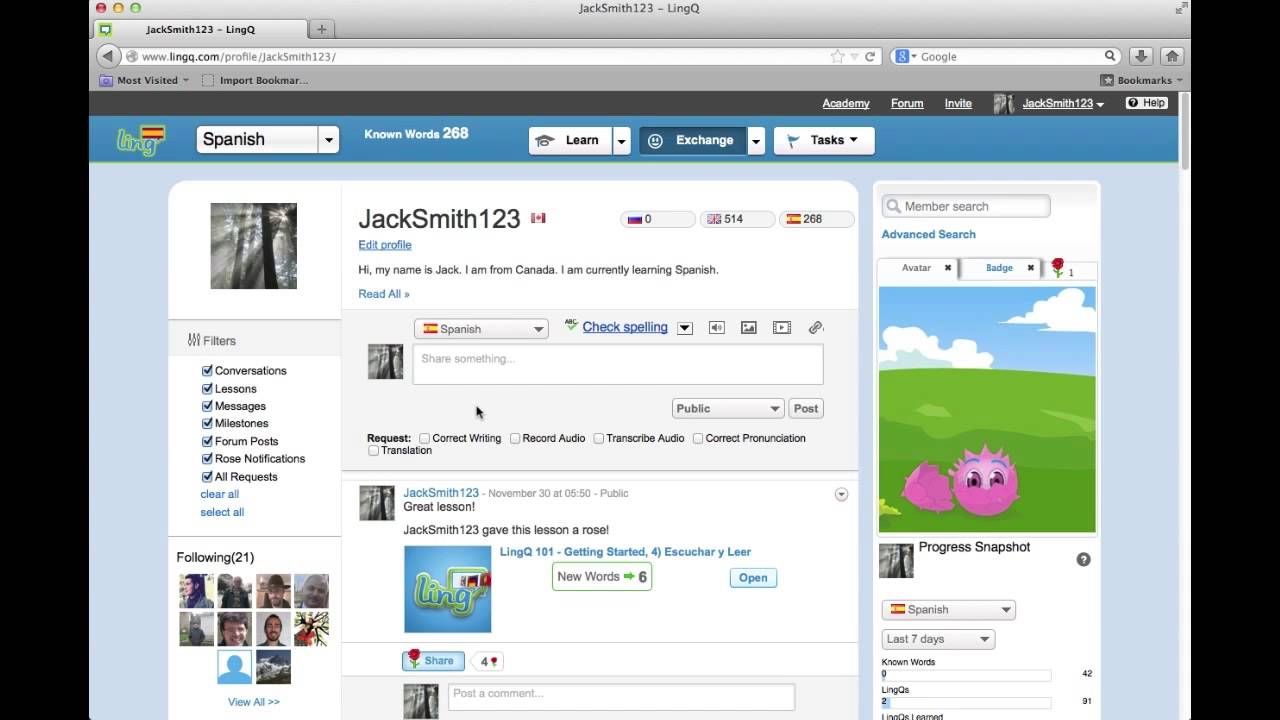Click the browser reload icon

pyautogui.click(x=870, y=57)
